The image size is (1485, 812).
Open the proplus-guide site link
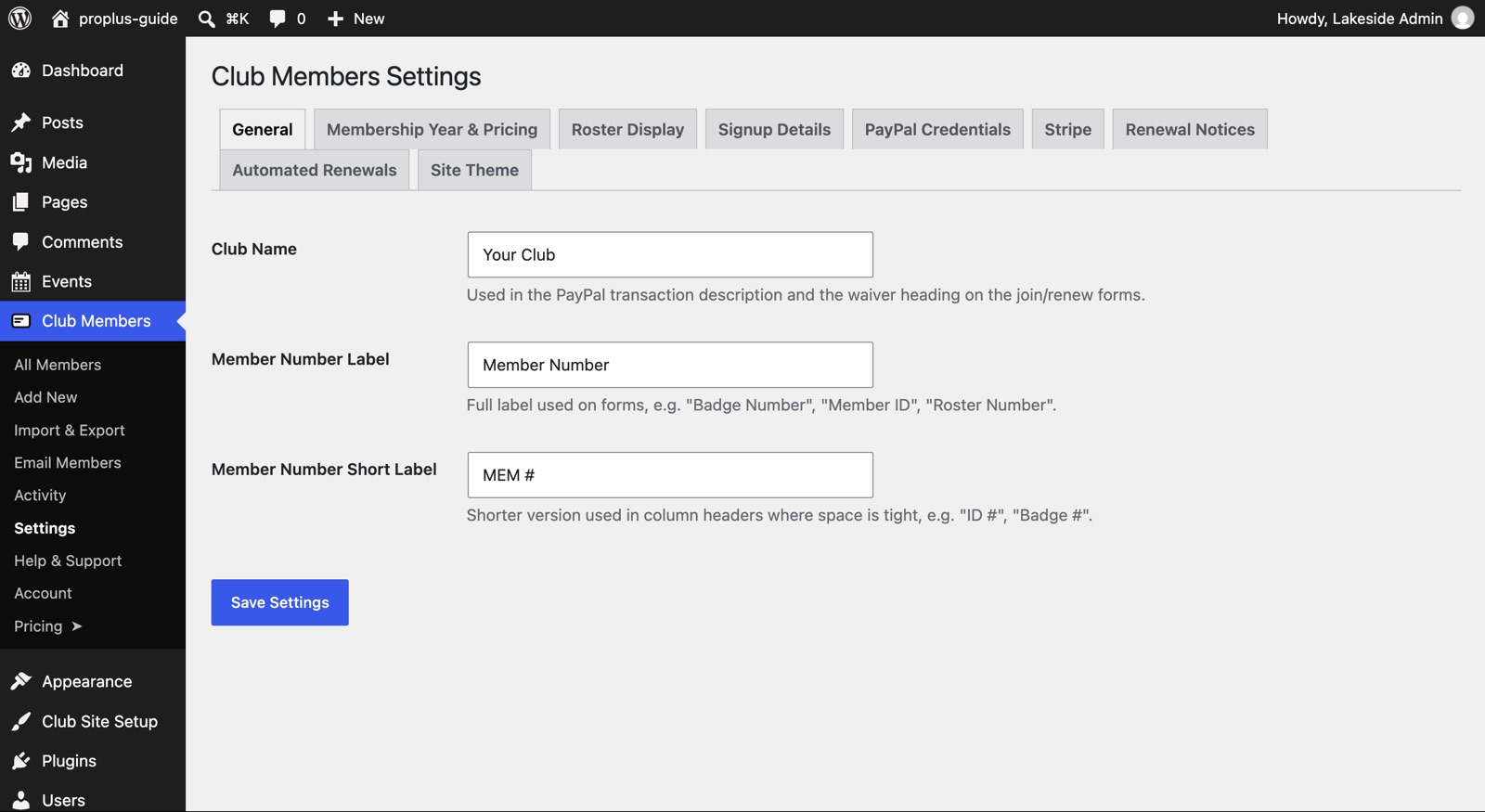coord(128,19)
